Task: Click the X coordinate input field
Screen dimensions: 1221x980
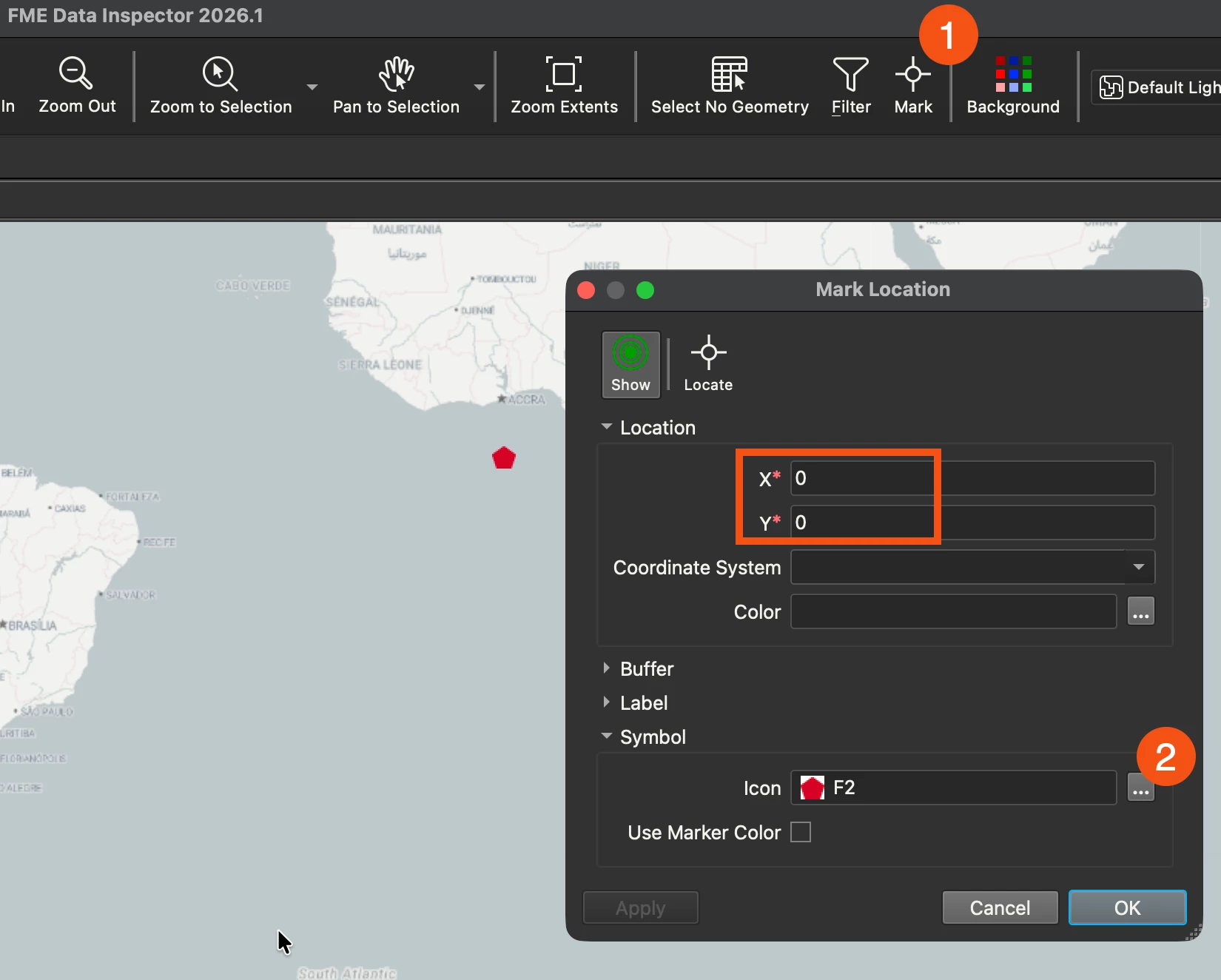Action: [972, 478]
